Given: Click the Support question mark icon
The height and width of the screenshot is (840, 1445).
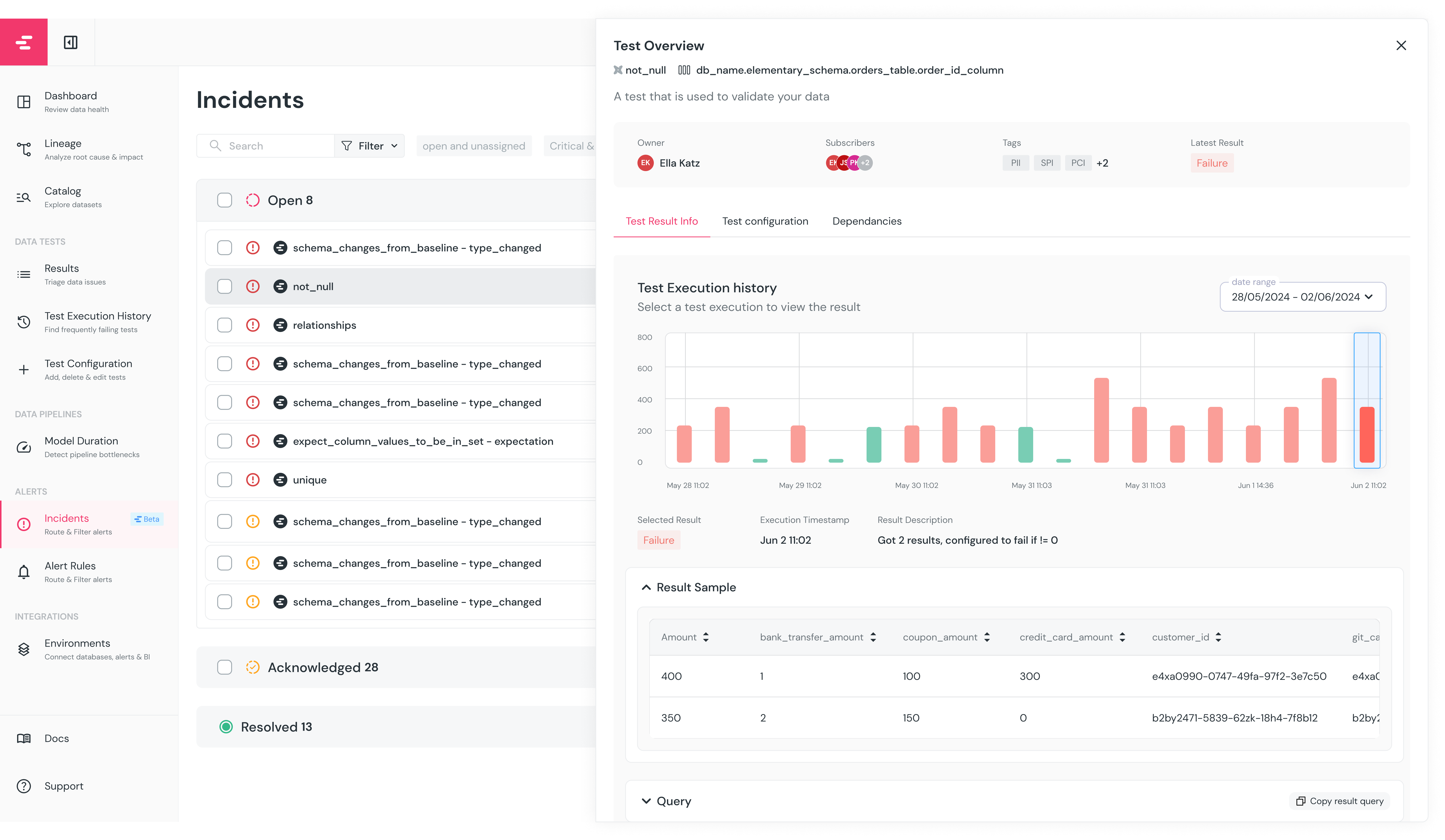Looking at the screenshot, I should point(24,786).
